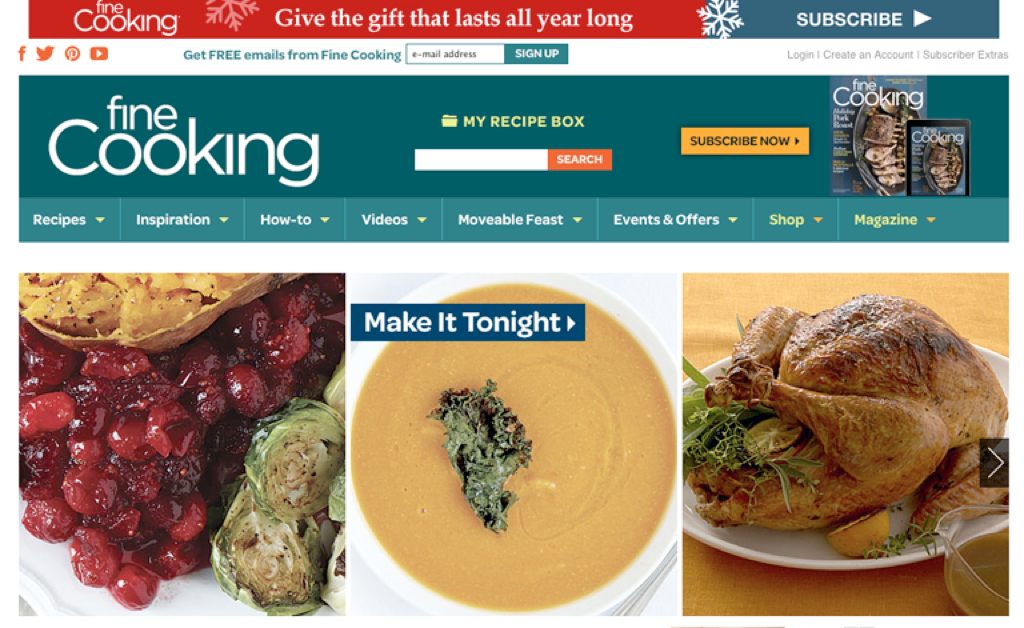Image resolution: width=1024 pixels, height=628 pixels.
Task: Open the YouTube channel icon
Action: coord(99,54)
